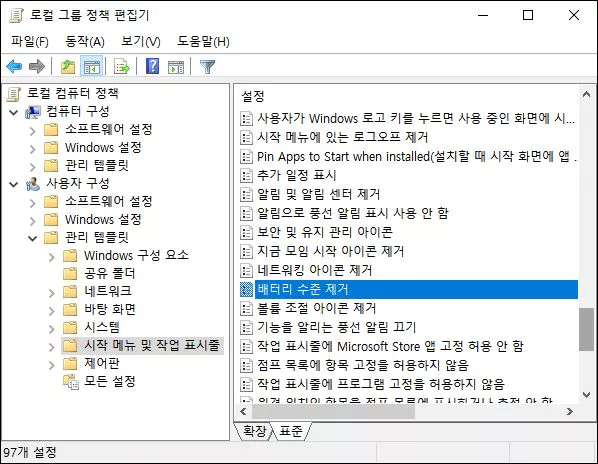Expand the 네트워크 folder

click(x=52, y=293)
